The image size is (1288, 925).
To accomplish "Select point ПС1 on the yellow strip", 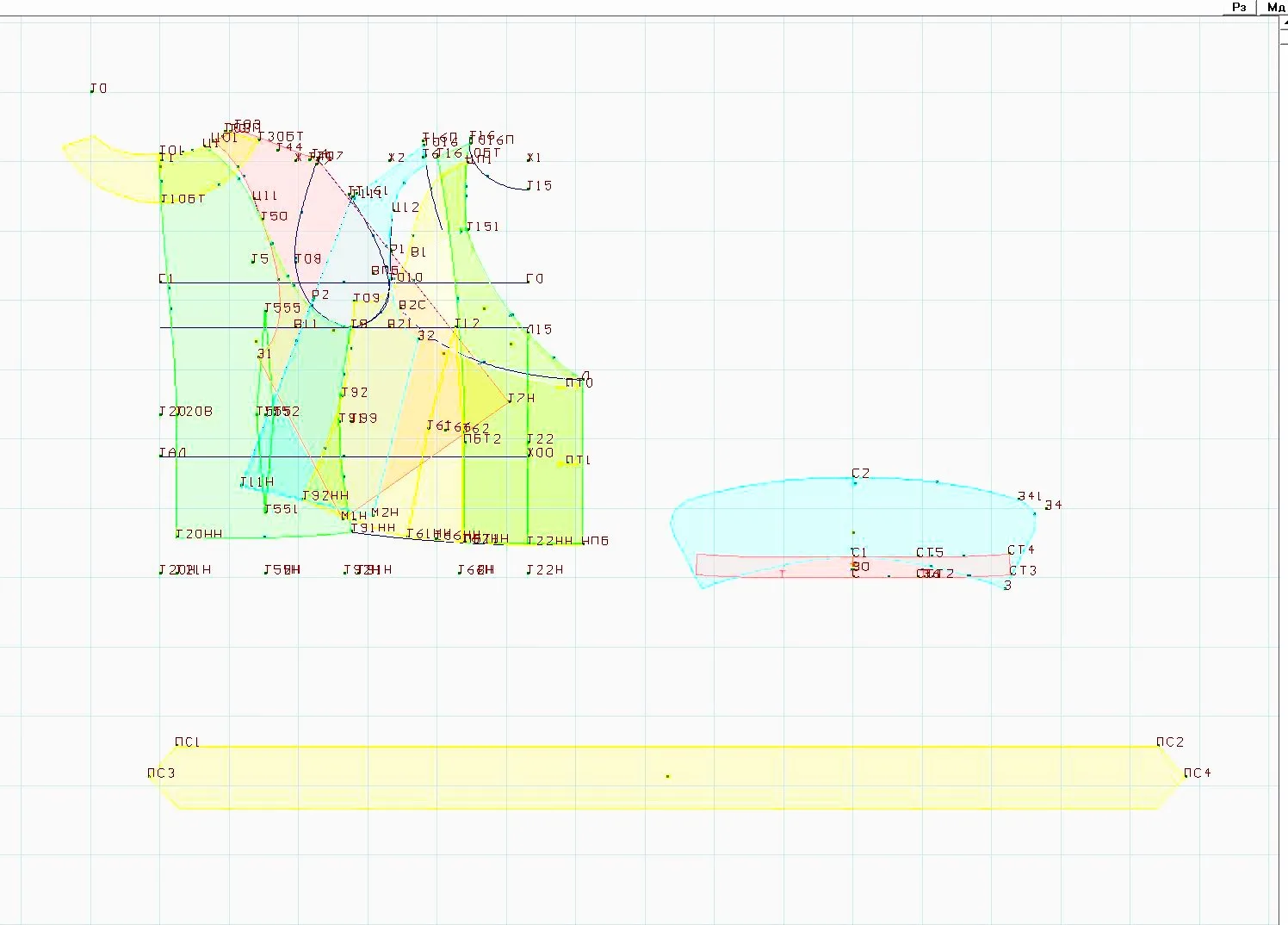I will click(187, 742).
